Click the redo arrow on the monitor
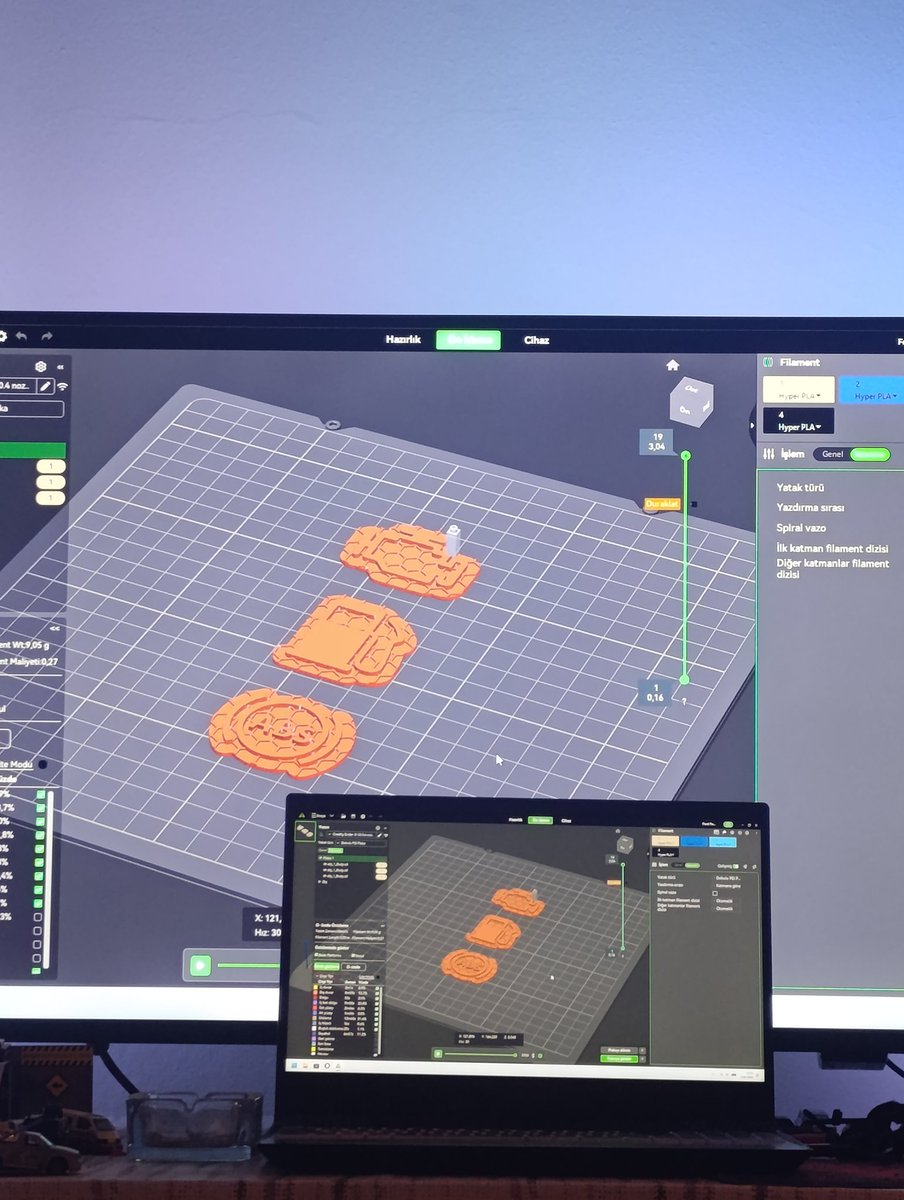 point(47,336)
